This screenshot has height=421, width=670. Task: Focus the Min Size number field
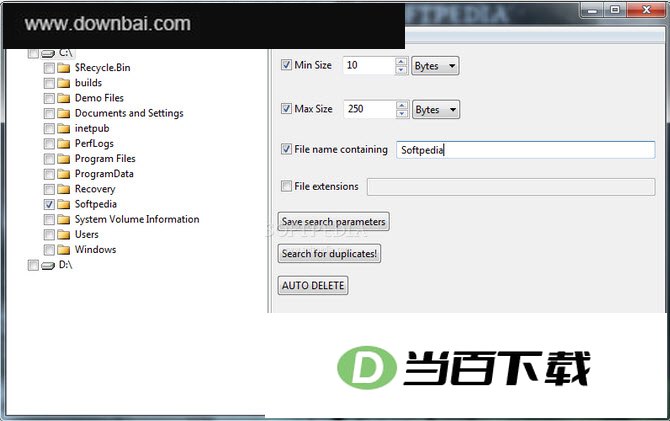click(369, 65)
